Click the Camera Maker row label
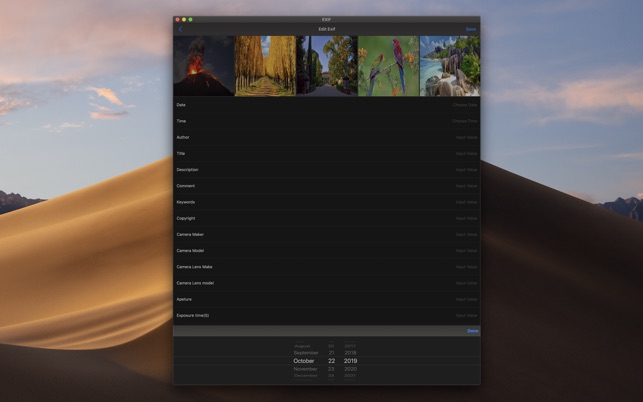The width and height of the screenshot is (643, 402). tap(190, 235)
